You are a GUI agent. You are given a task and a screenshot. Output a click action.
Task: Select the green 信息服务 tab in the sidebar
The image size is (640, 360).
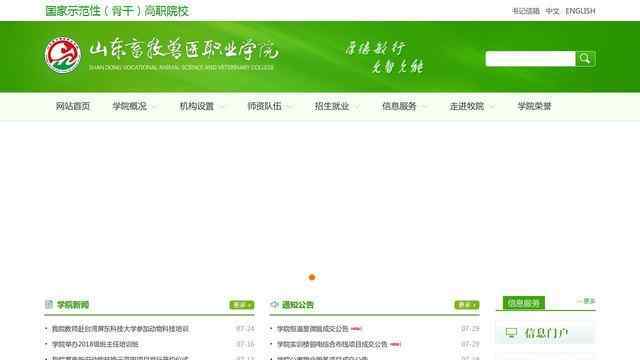524,303
